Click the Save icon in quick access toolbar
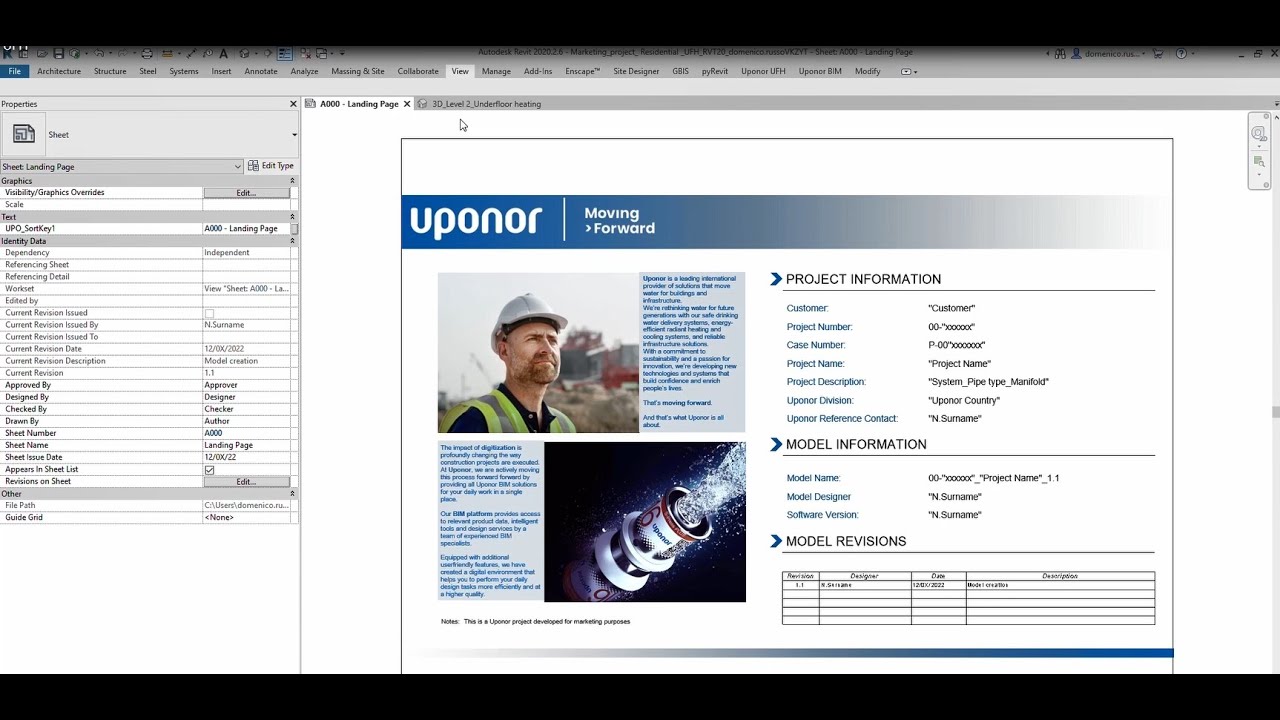Image resolution: width=1280 pixels, height=720 pixels. (x=58, y=53)
